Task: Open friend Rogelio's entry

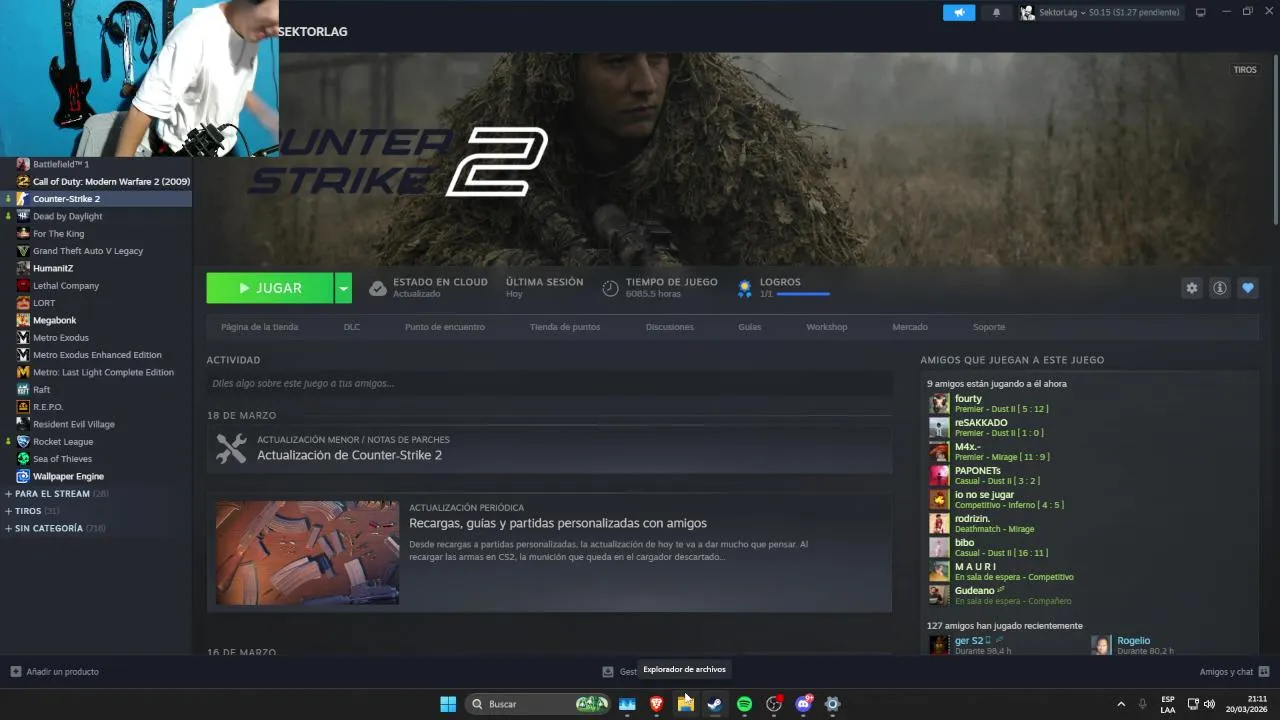Action: pos(1133,640)
